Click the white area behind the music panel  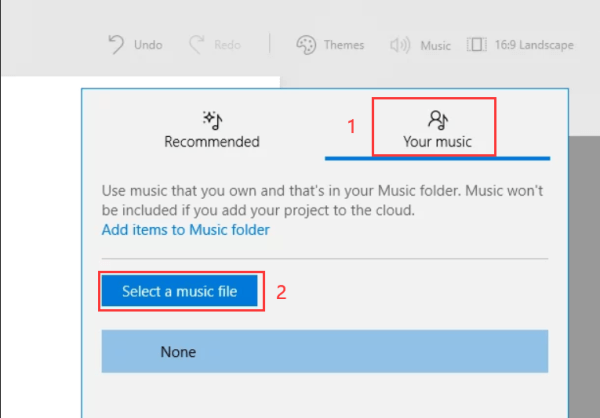click(41, 245)
